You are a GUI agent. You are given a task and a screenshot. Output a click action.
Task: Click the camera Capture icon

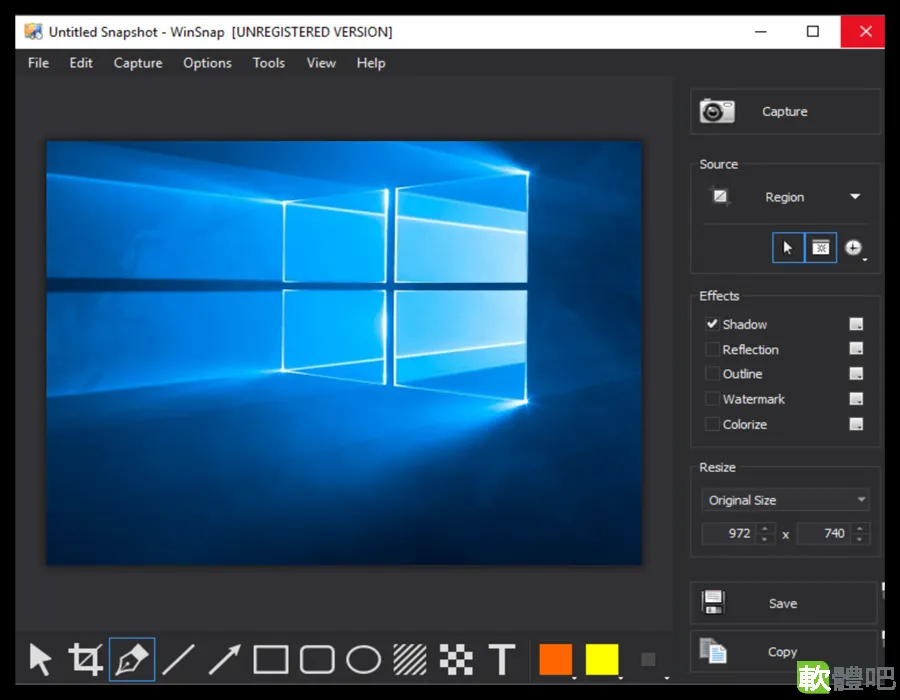pyautogui.click(x=717, y=111)
